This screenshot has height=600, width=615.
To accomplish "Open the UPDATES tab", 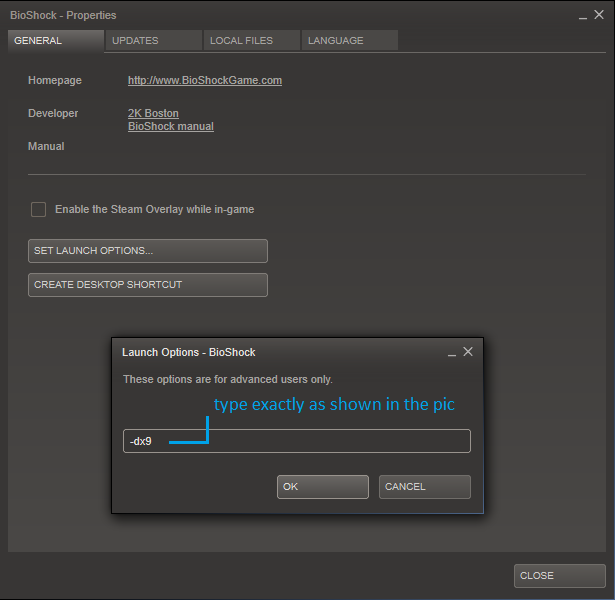I will pos(154,40).
